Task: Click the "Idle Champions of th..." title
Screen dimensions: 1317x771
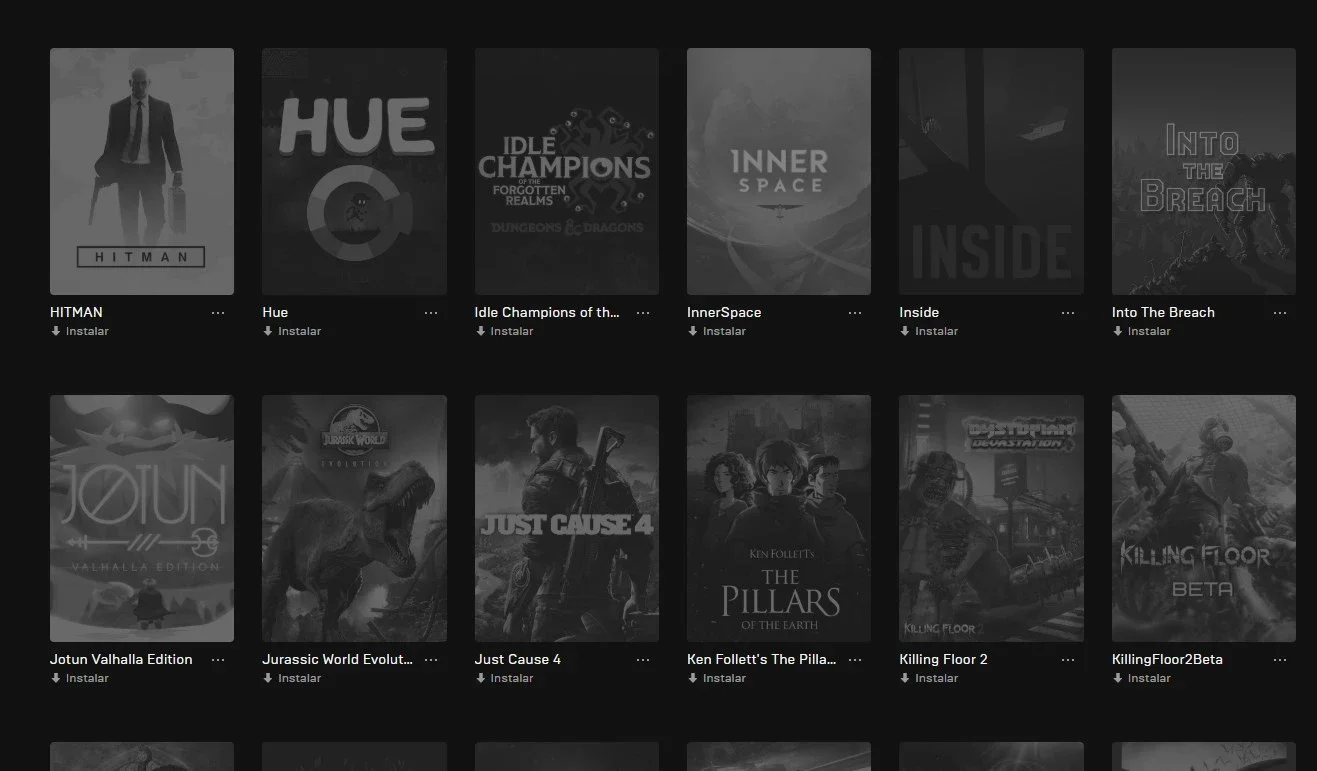Action: pyautogui.click(x=547, y=312)
